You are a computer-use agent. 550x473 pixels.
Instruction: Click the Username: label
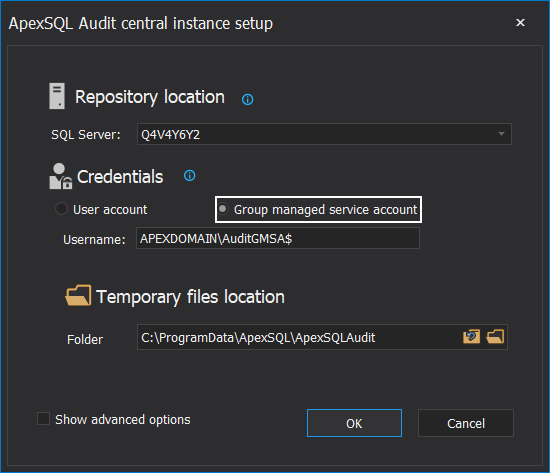click(x=94, y=240)
